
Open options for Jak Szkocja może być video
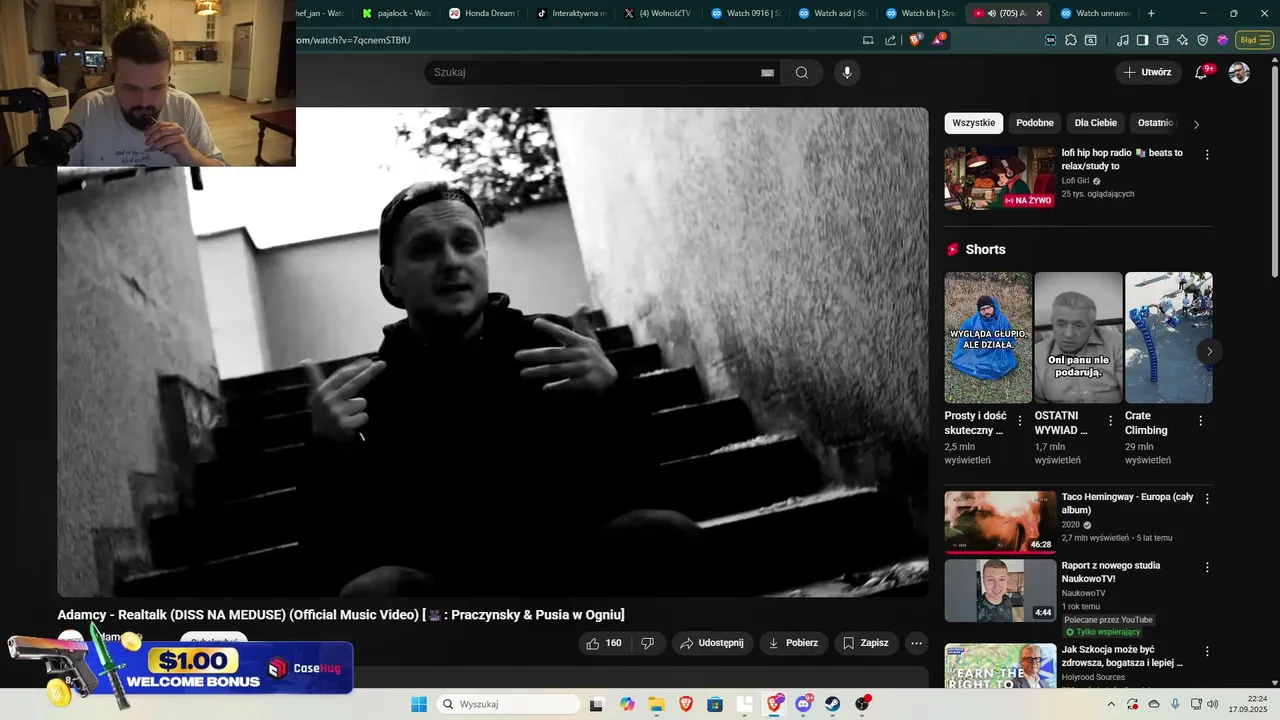coord(1207,651)
